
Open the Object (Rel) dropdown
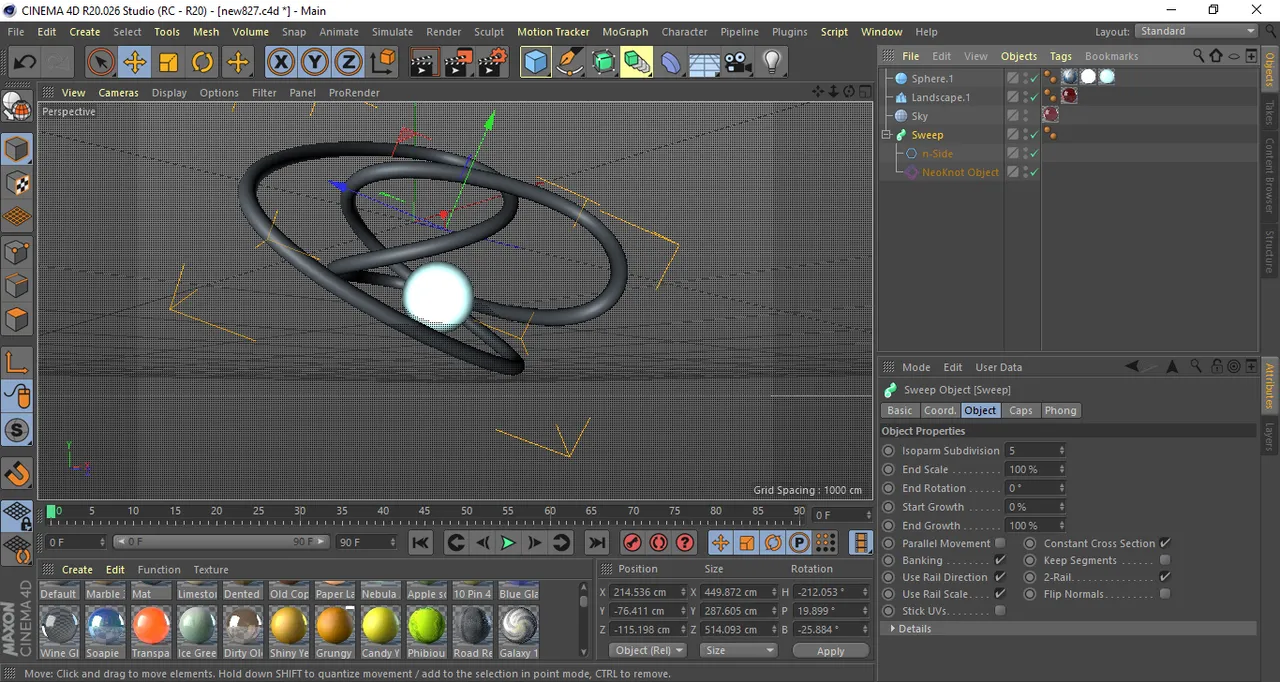click(648, 650)
